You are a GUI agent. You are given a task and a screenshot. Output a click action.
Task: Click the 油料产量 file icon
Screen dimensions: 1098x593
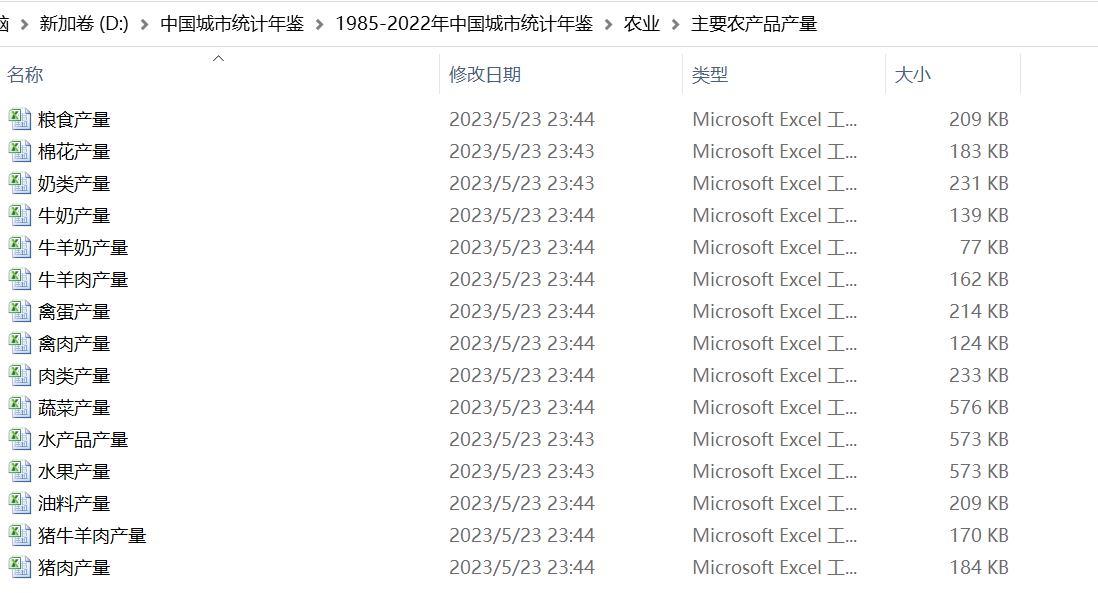[20, 503]
